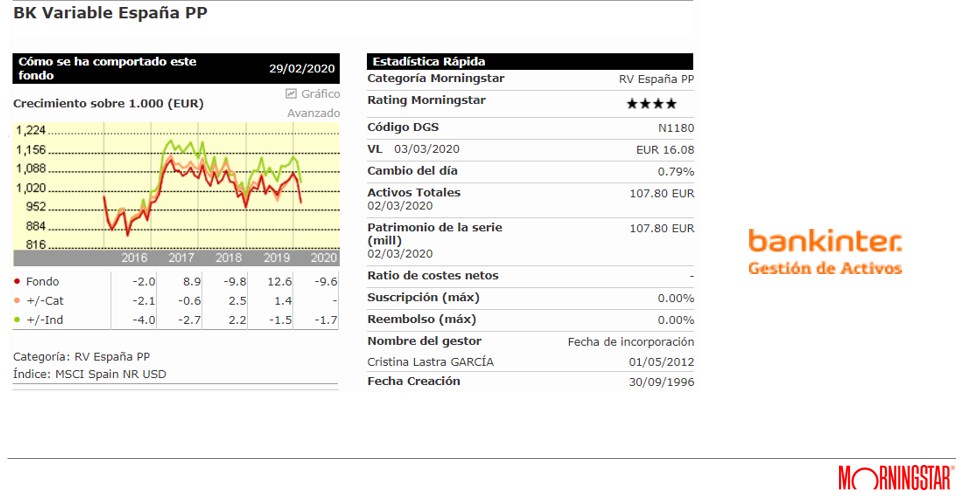Click the Código DGS value N1180
The width and height of the screenshot is (973, 500).
pos(675,128)
